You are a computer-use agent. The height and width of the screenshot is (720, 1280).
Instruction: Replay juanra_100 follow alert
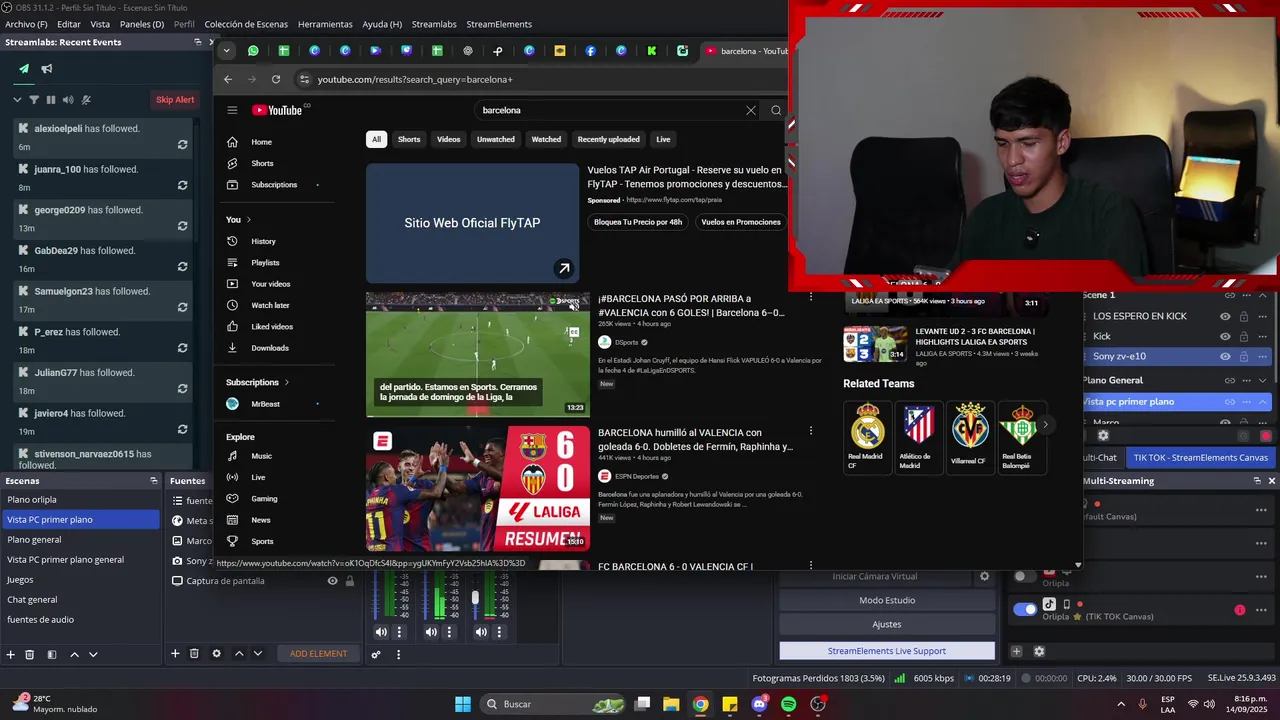click(x=182, y=185)
